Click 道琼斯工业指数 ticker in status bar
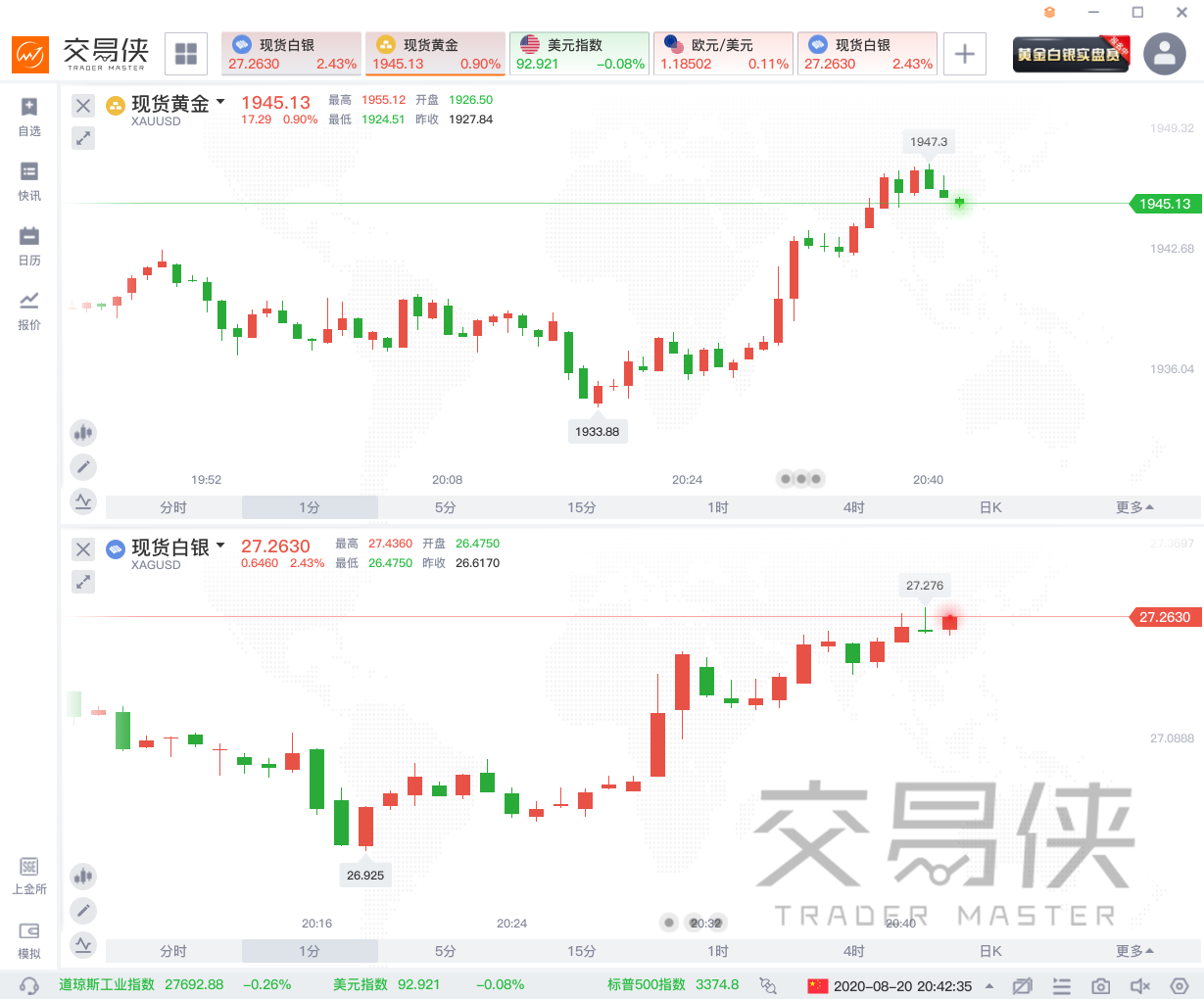The height and width of the screenshot is (999, 1204). (174, 985)
